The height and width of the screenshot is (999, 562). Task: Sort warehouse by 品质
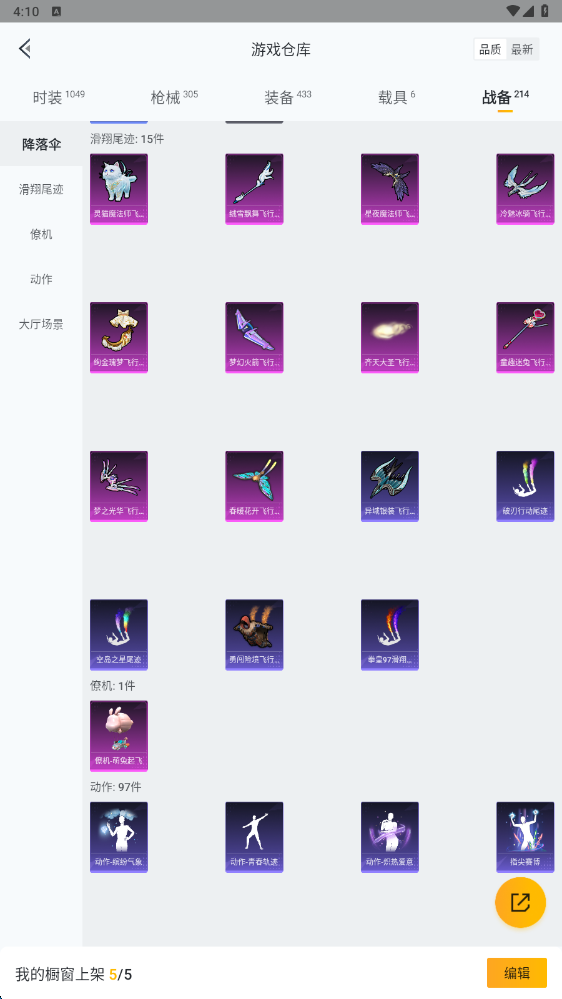490,50
